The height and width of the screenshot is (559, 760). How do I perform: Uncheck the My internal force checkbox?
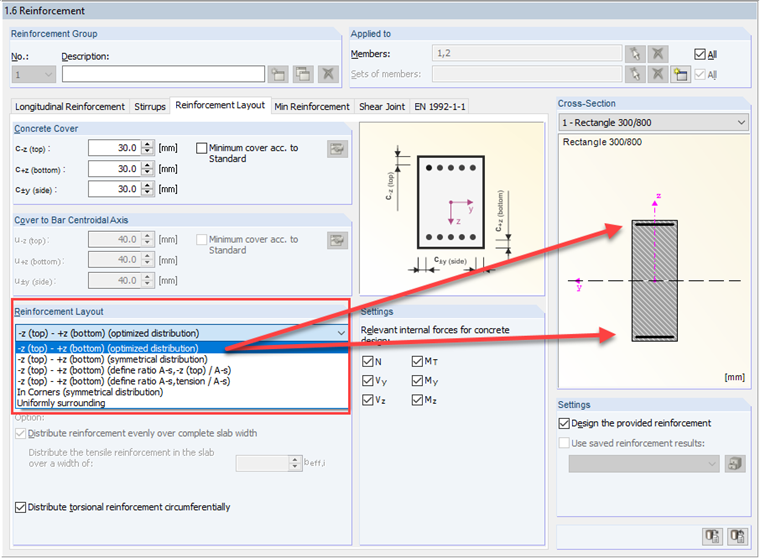click(417, 381)
